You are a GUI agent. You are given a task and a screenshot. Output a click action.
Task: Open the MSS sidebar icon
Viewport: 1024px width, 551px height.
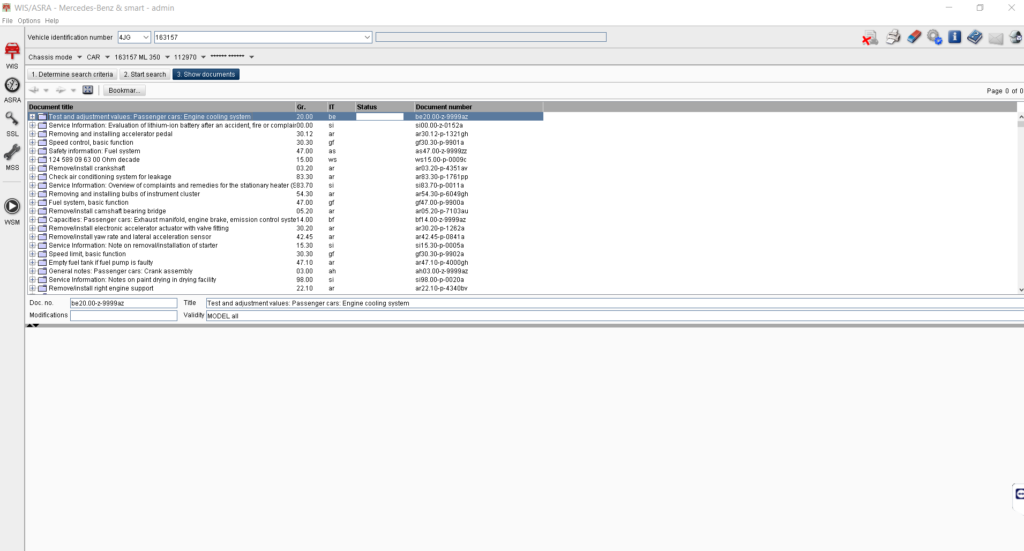[x=12, y=153]
